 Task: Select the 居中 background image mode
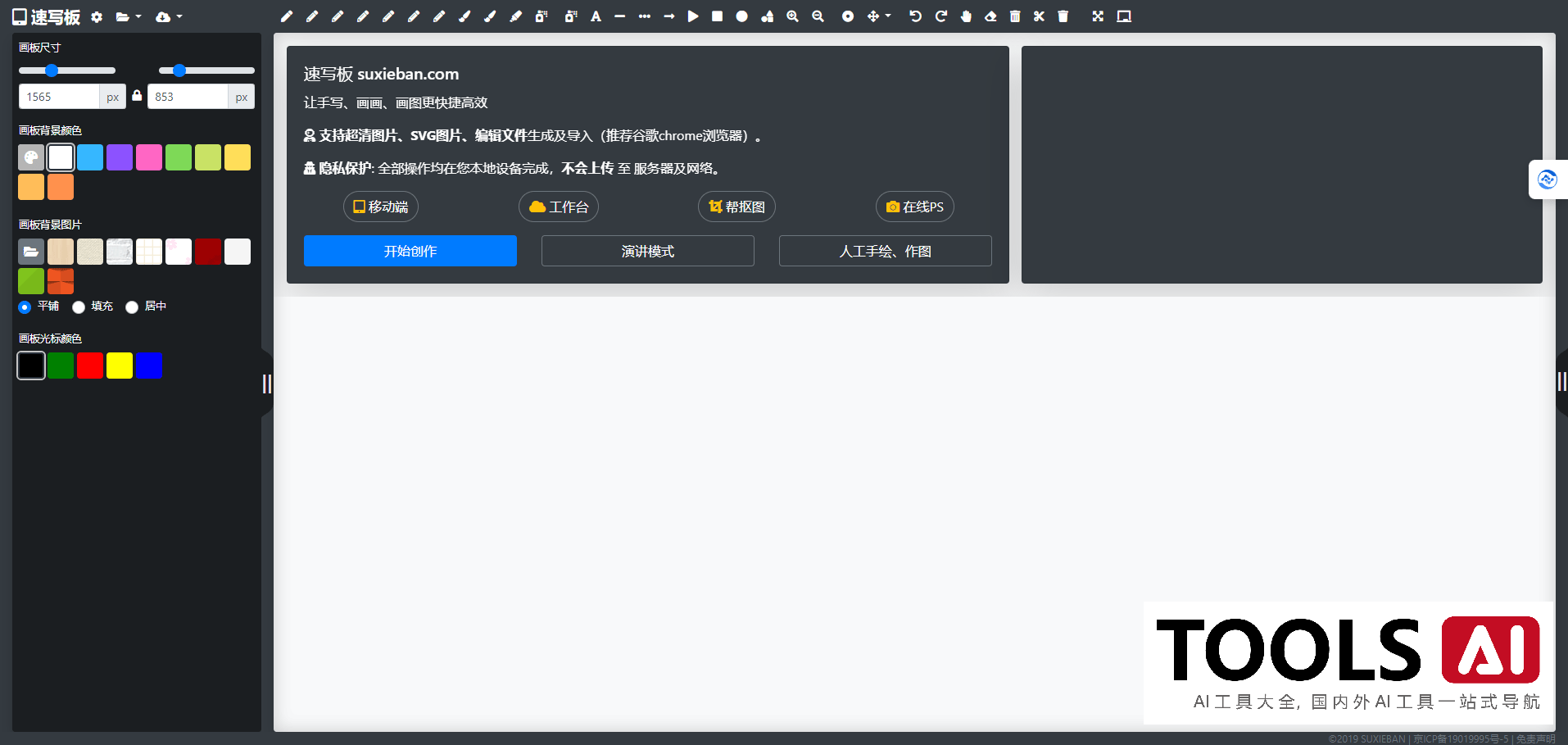[x=132, y=307]
